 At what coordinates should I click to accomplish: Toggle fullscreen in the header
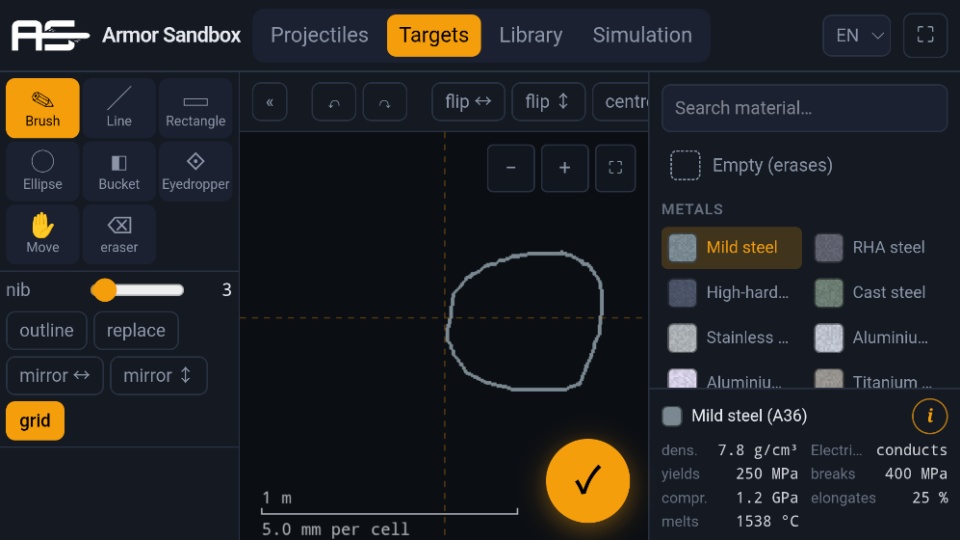pos(925,36)
